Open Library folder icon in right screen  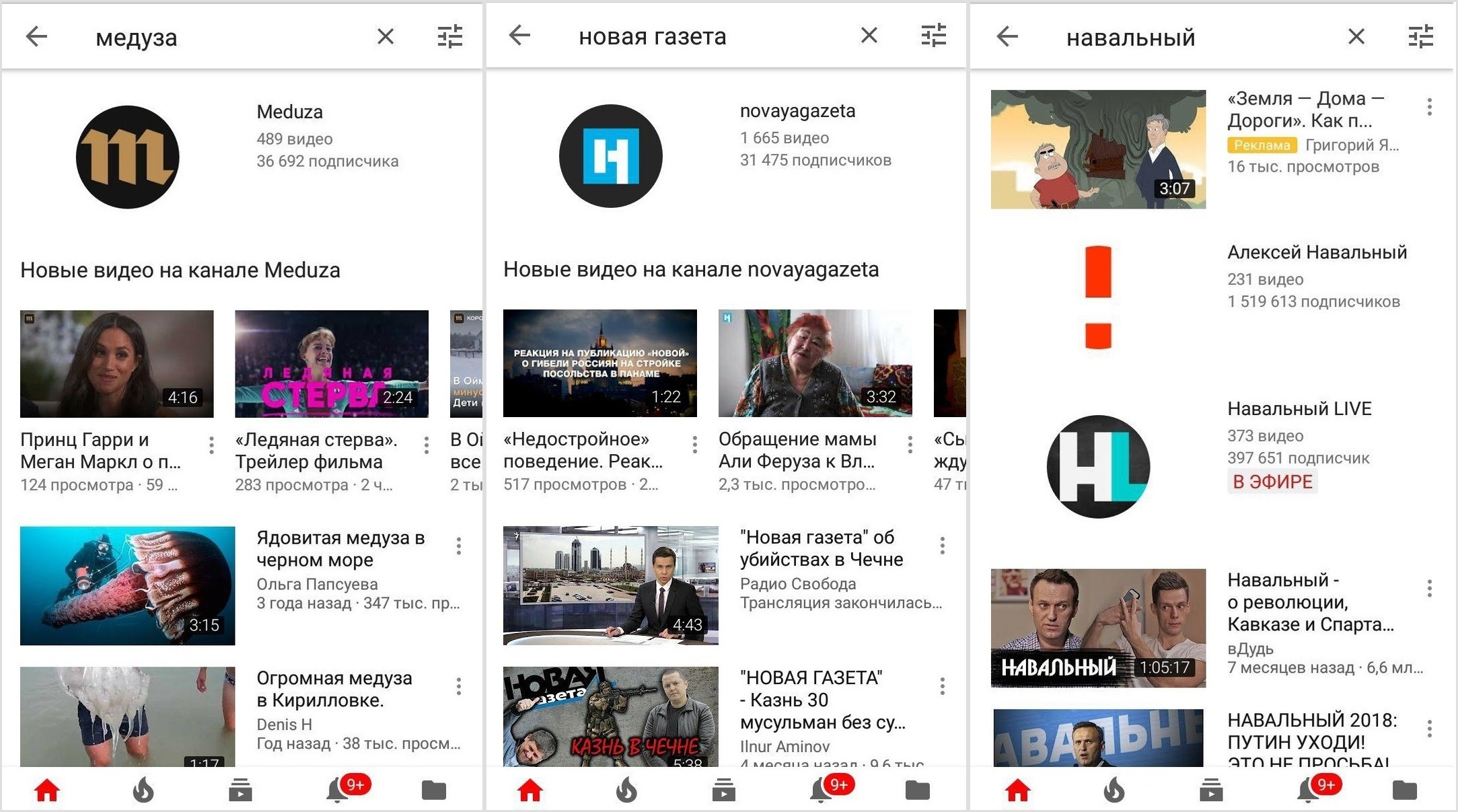point(1404,790)
